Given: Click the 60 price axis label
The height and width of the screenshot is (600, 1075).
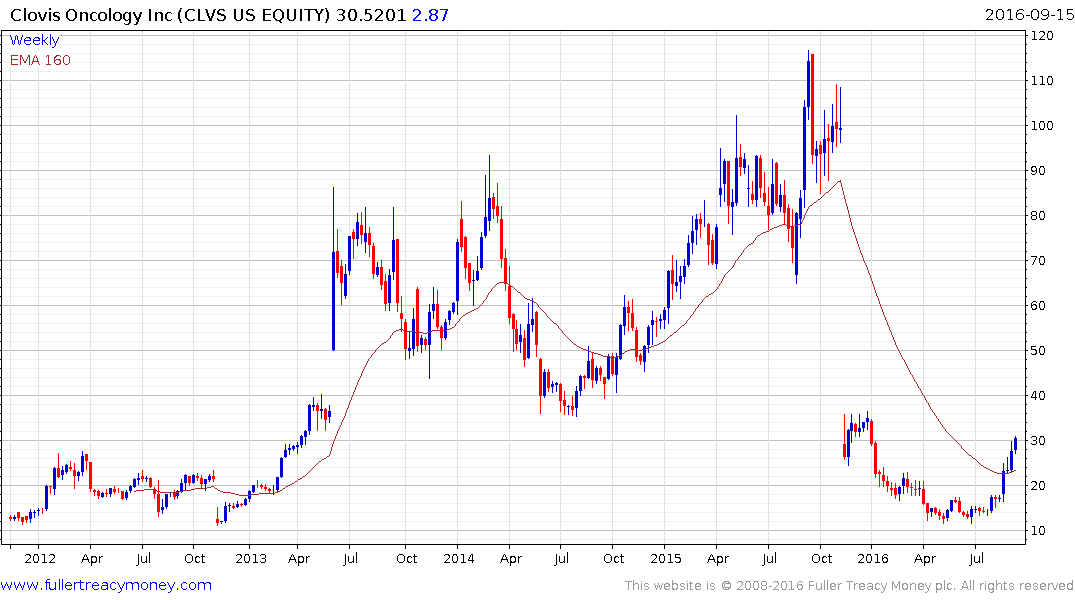Looking at the screenshot, I should pos(1039,306).
